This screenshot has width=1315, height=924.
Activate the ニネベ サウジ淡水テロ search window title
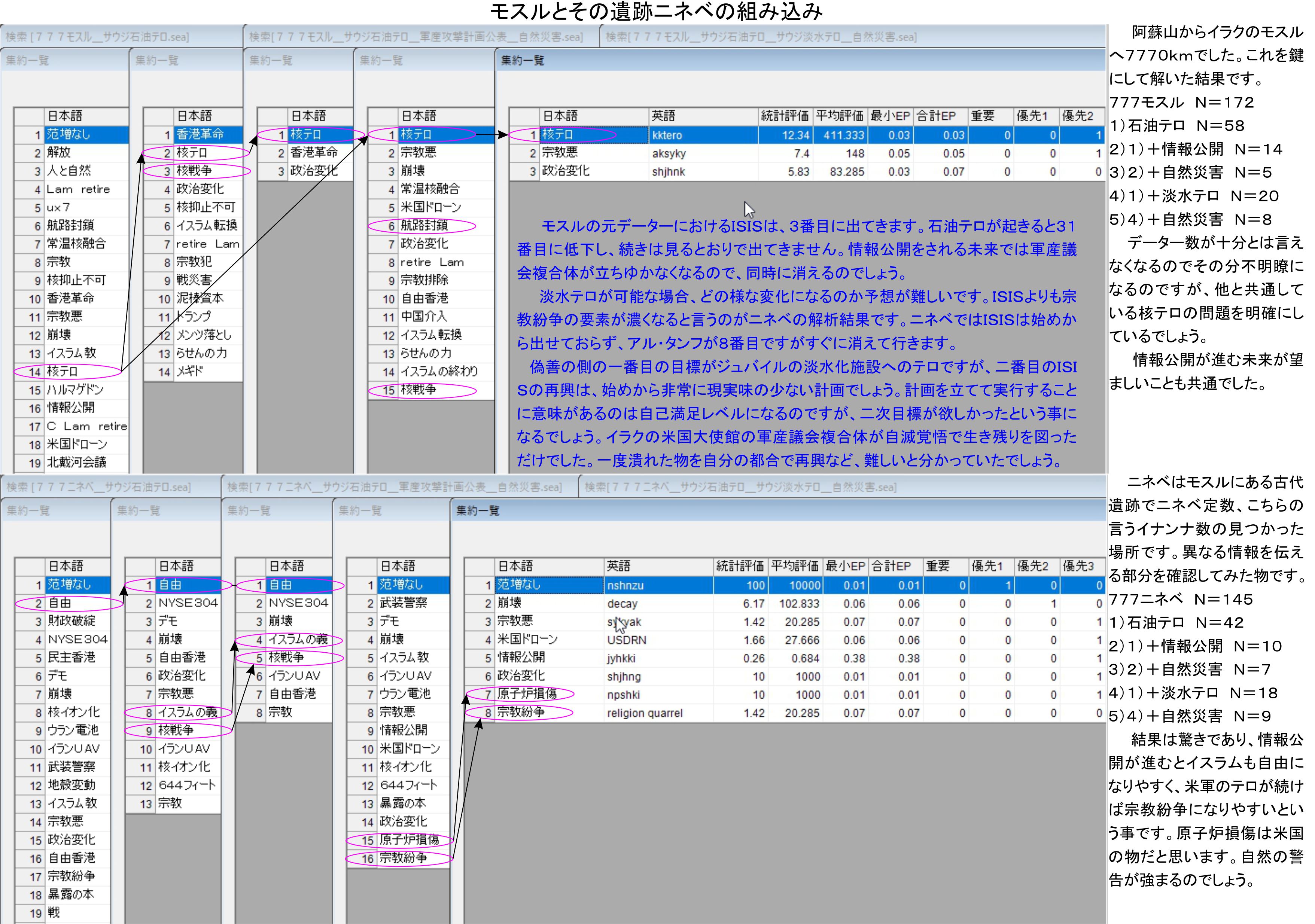point(740,487)
